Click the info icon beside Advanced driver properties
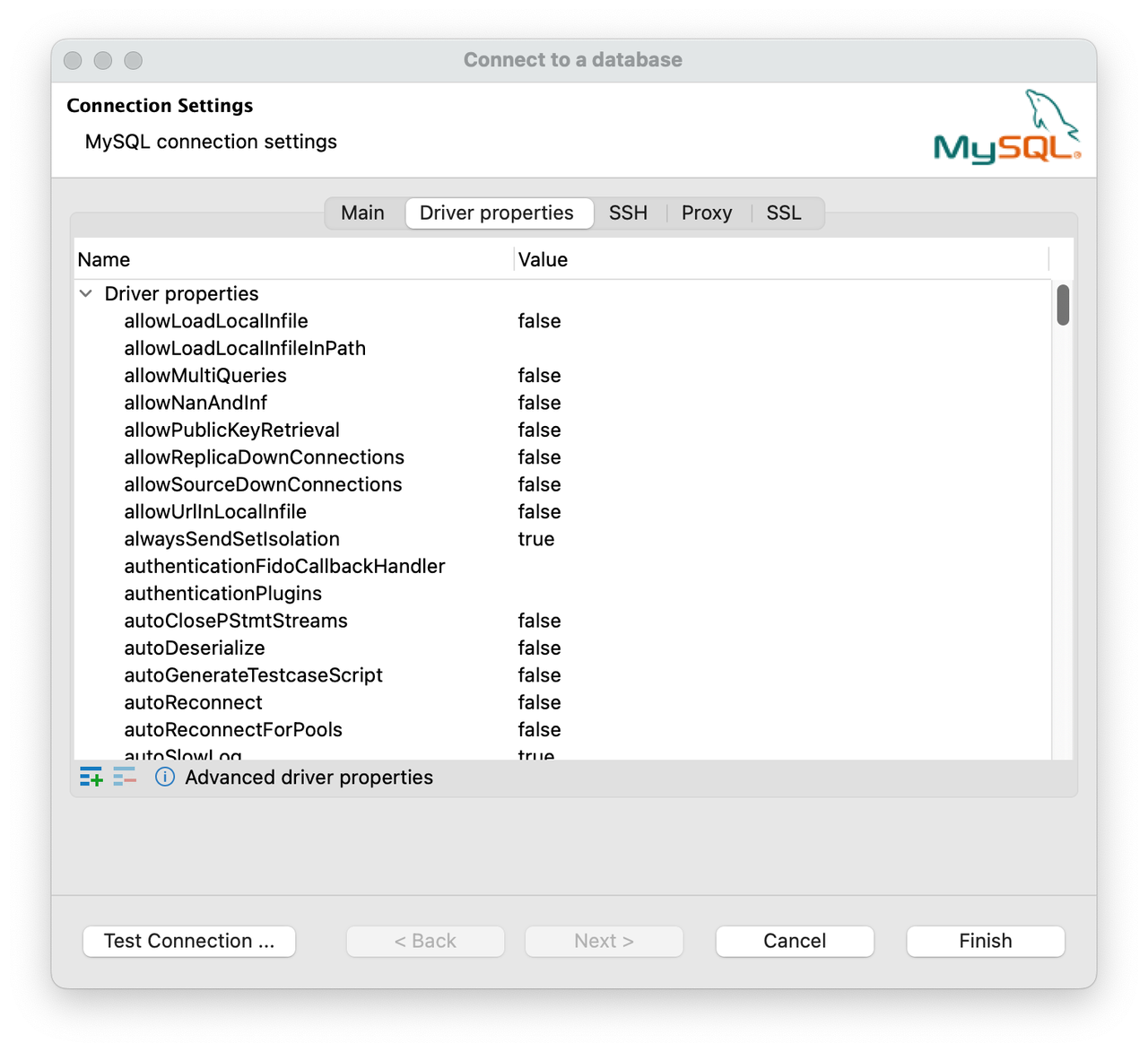 165,778
